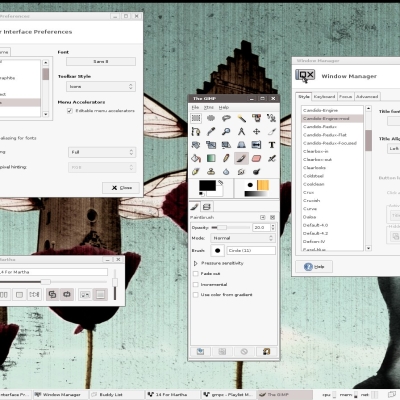This screenshot has width=400, height=400.
Task: Select the Rotate tool
Action: pyautogui.click(x=196, y=145)
